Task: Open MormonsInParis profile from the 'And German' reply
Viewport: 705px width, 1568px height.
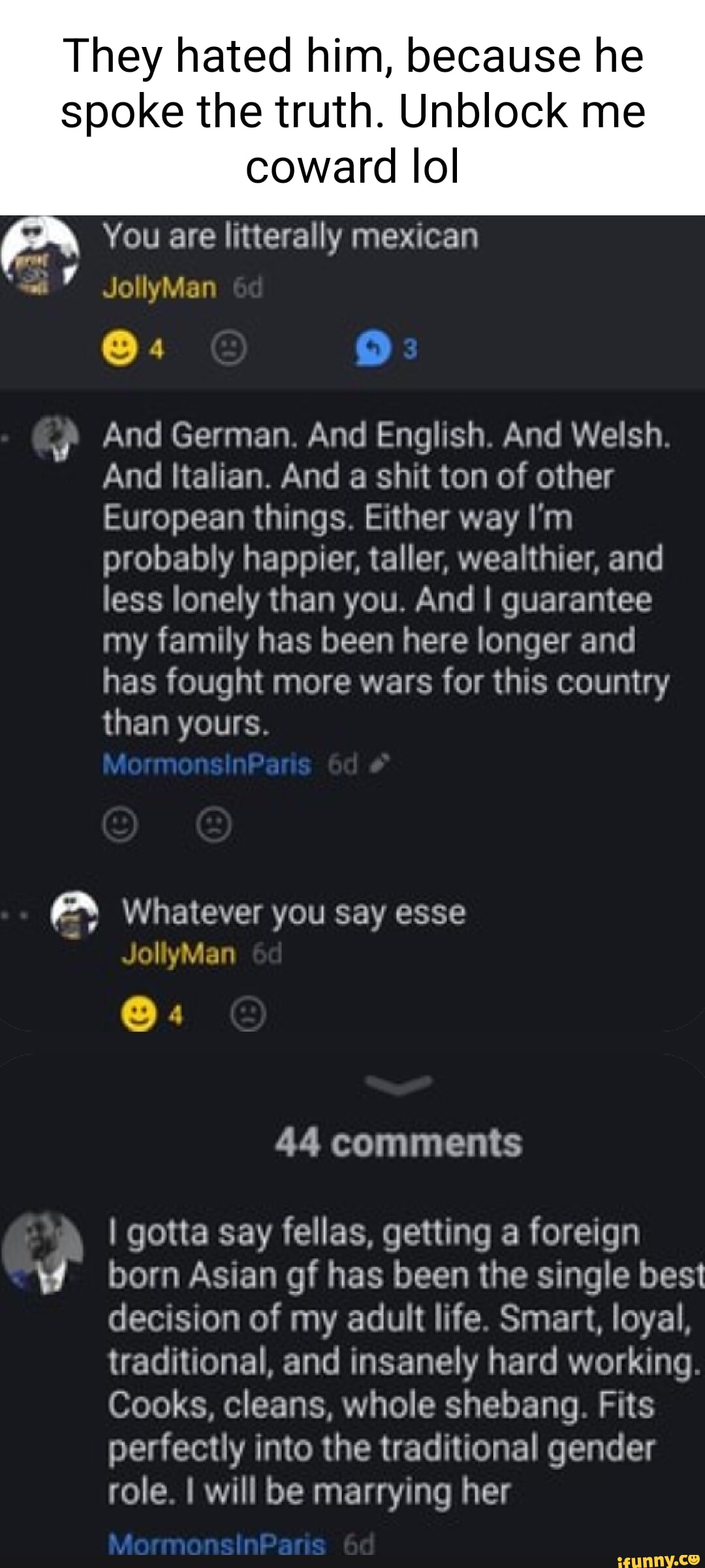Action: pos(206,765)
